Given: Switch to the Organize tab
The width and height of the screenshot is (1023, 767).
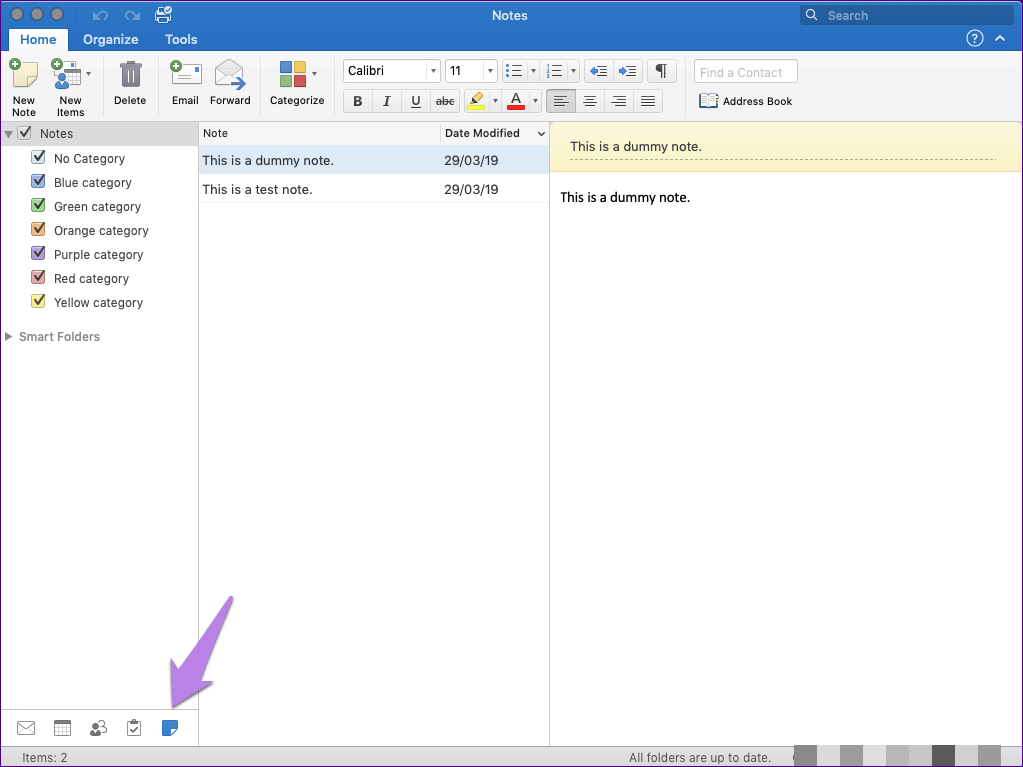Looking at the screenshot, I should click(x=111, y=39).
